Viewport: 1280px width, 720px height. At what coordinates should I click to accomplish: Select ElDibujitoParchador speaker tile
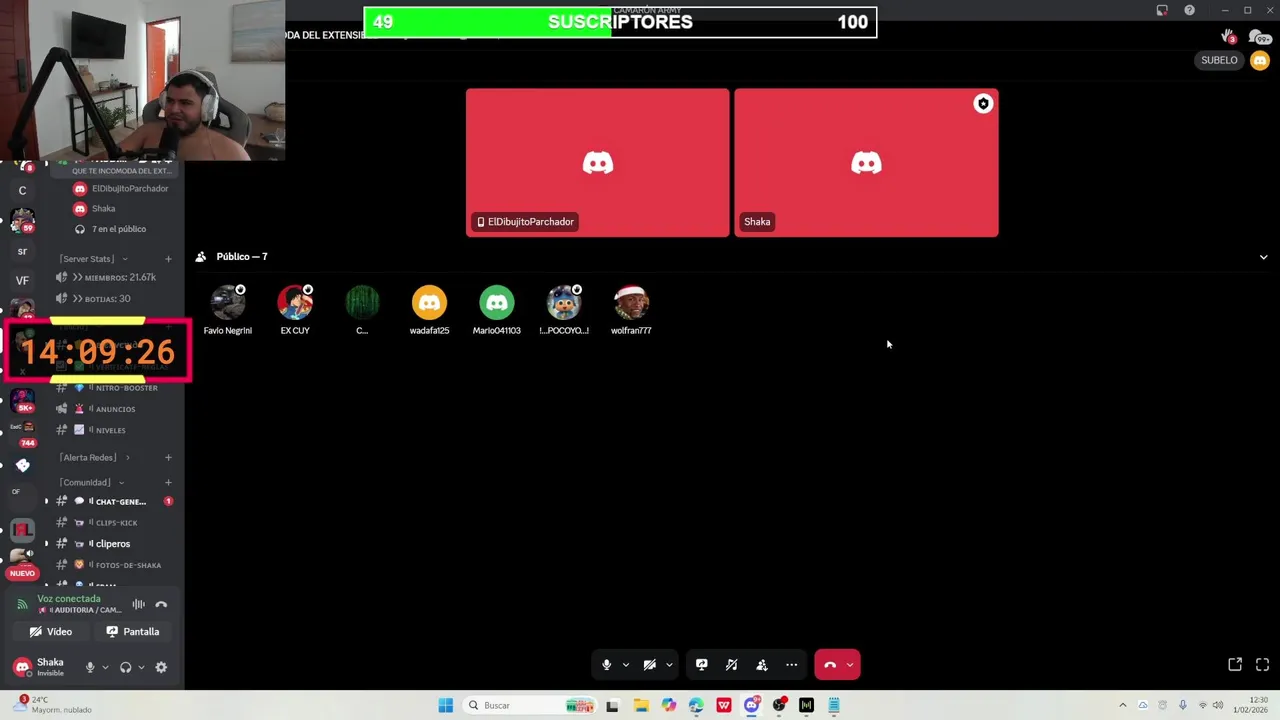click(x=597, y=163)
